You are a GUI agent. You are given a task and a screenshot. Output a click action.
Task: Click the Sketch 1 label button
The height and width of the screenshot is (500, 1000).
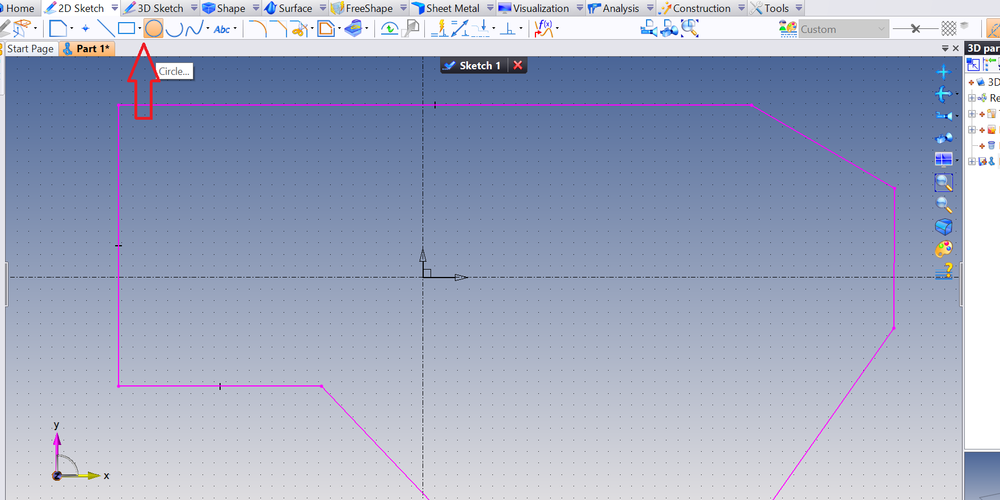pos(473,65)
